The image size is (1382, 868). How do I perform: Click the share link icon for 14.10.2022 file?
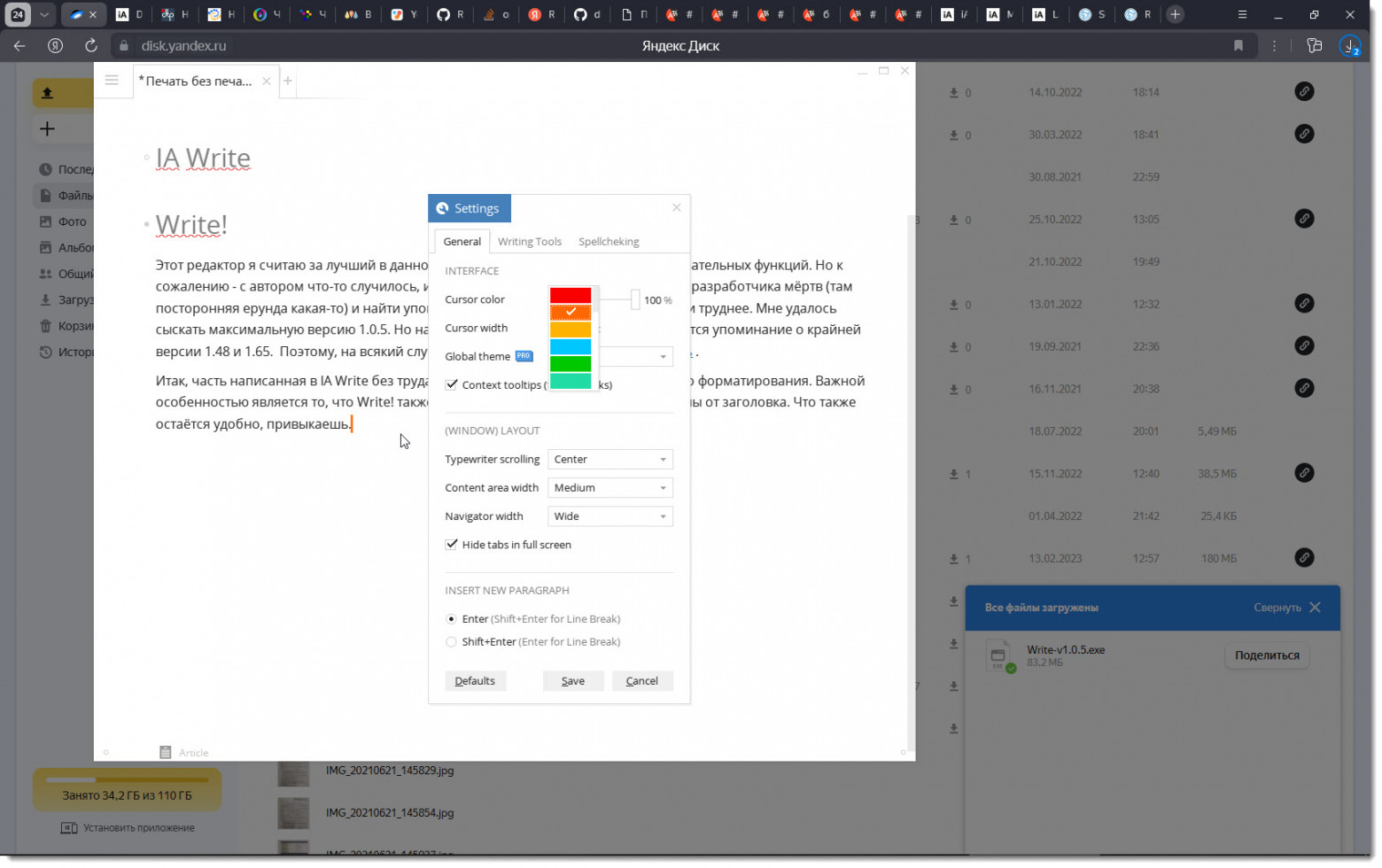pyautogui.click(x=1304, y=91)
